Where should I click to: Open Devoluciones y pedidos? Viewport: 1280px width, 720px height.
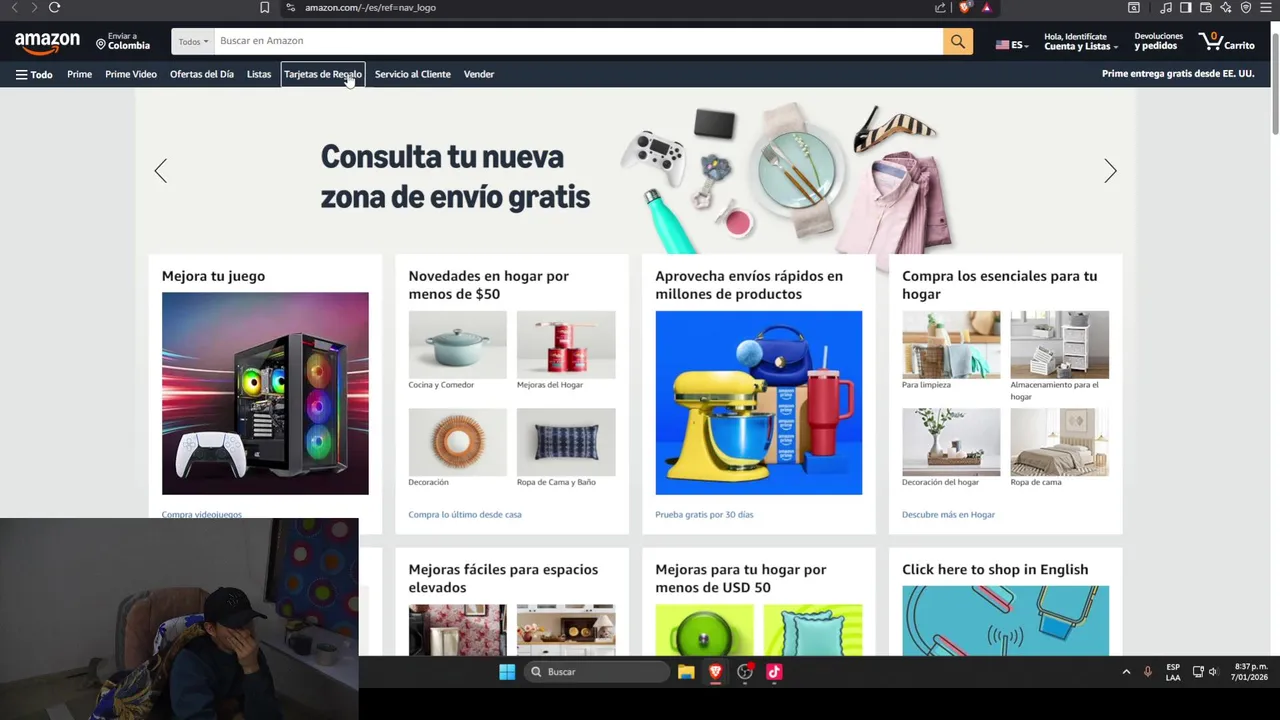pyautogui.click(x=1158, y=42)
